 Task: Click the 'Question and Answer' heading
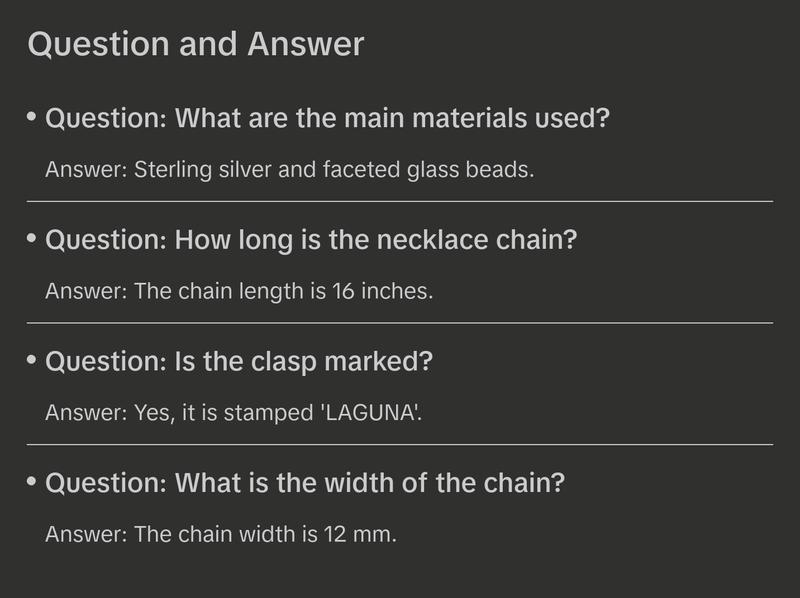(196, 44)
